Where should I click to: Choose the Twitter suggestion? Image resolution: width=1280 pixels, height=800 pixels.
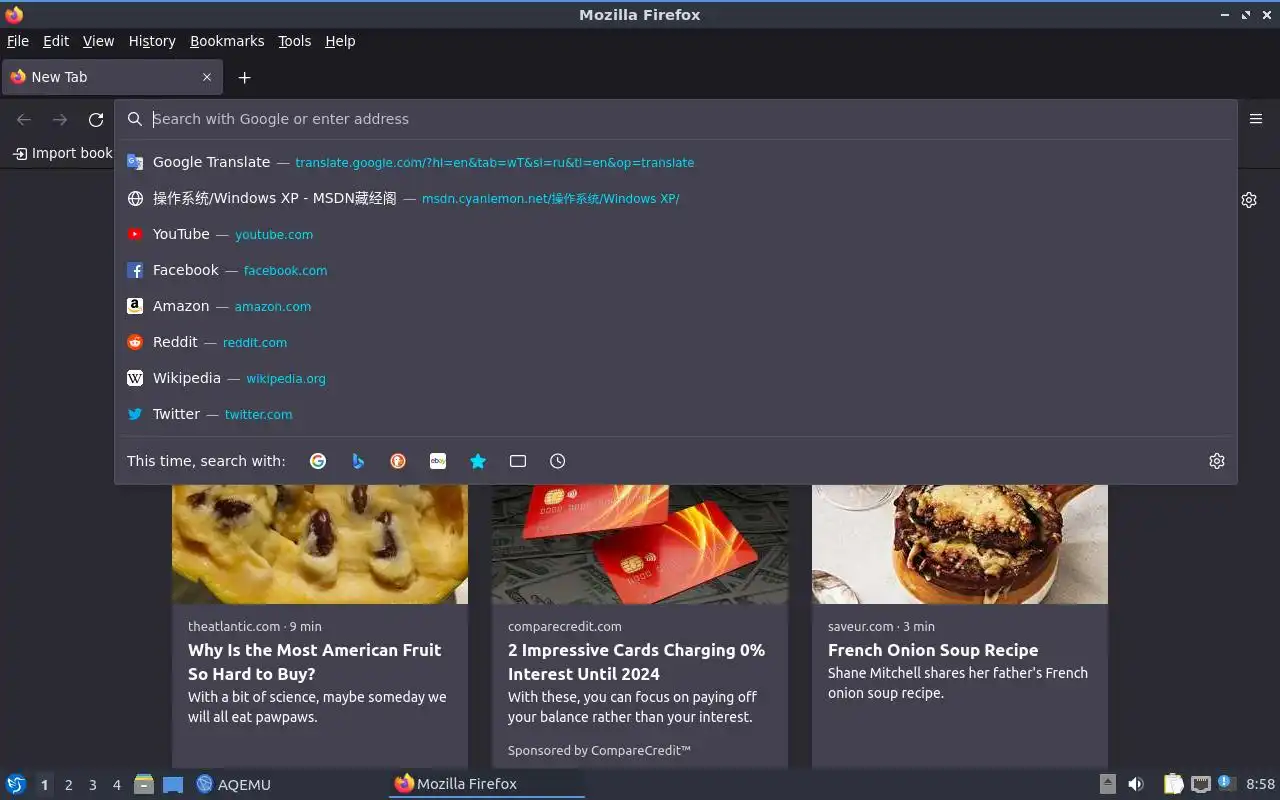click(x=676, y=414)
